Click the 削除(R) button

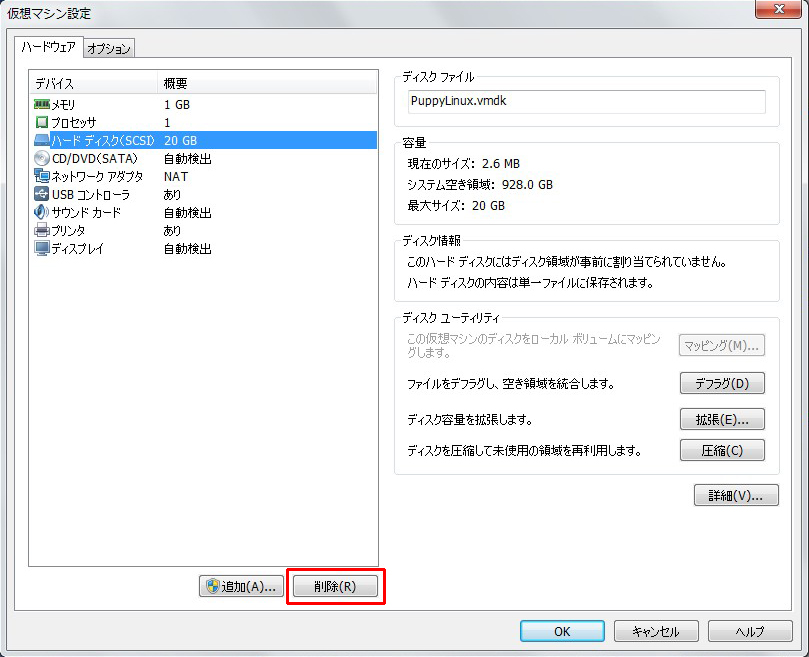coord(335,587)
